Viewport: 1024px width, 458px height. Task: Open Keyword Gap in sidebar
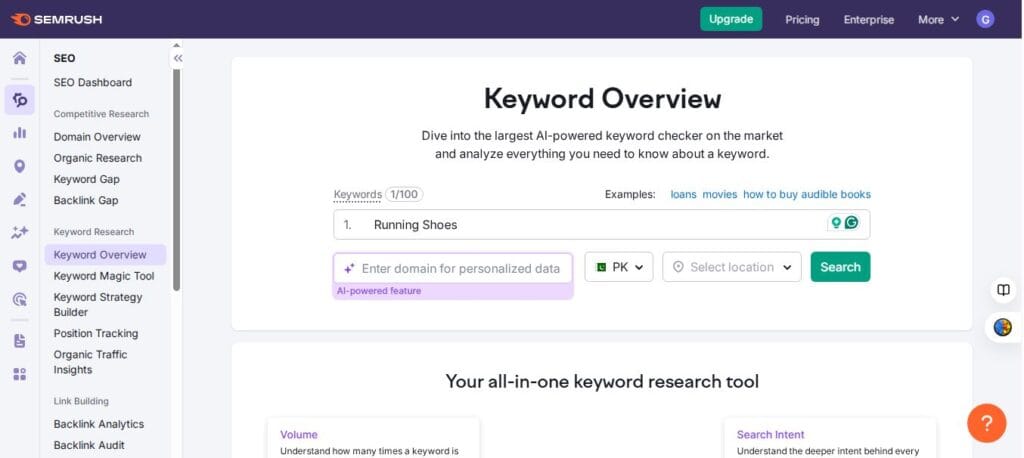(86, 179)
